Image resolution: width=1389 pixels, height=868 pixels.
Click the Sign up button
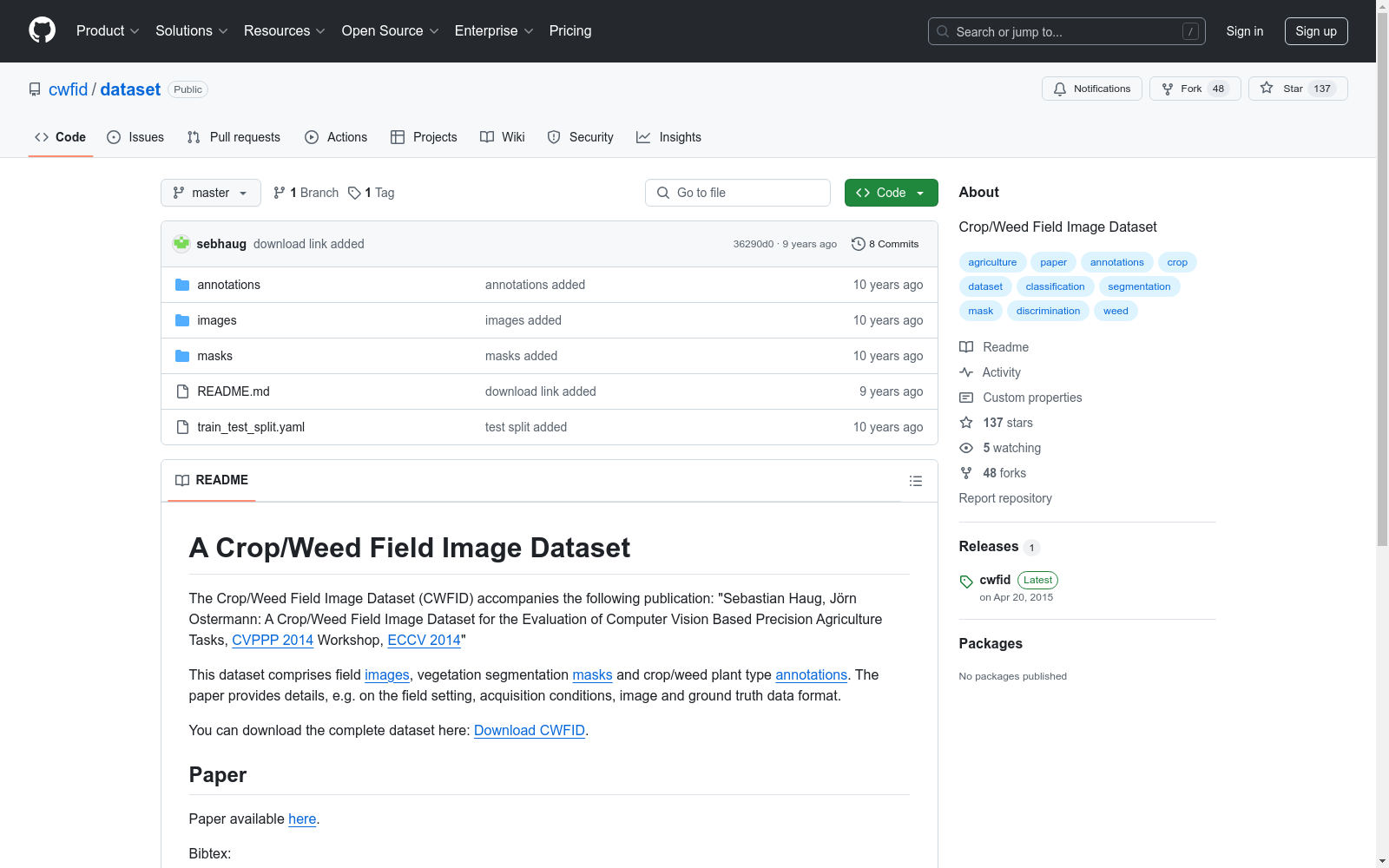click(1316, 31)
